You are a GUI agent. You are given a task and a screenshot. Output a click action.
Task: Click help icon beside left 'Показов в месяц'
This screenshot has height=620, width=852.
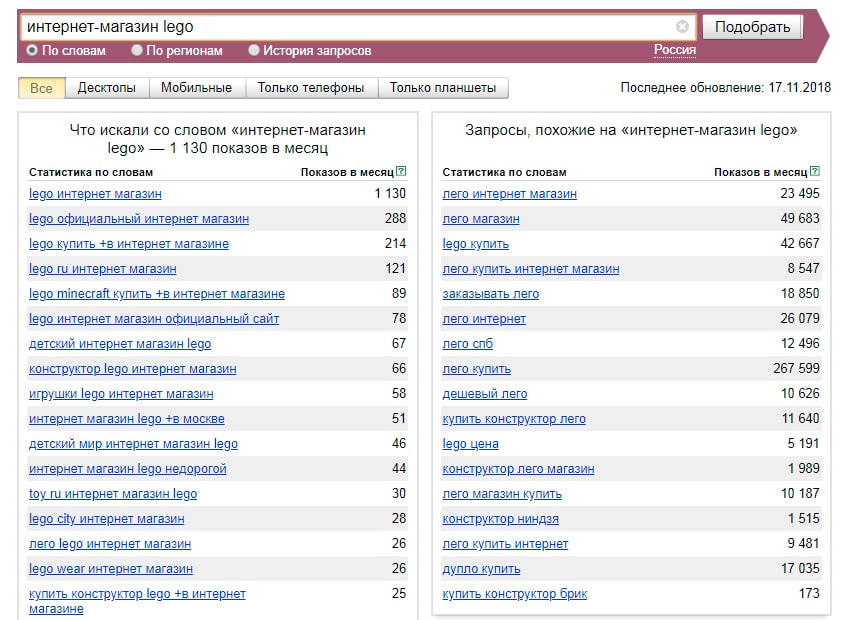tap(401, 172)
